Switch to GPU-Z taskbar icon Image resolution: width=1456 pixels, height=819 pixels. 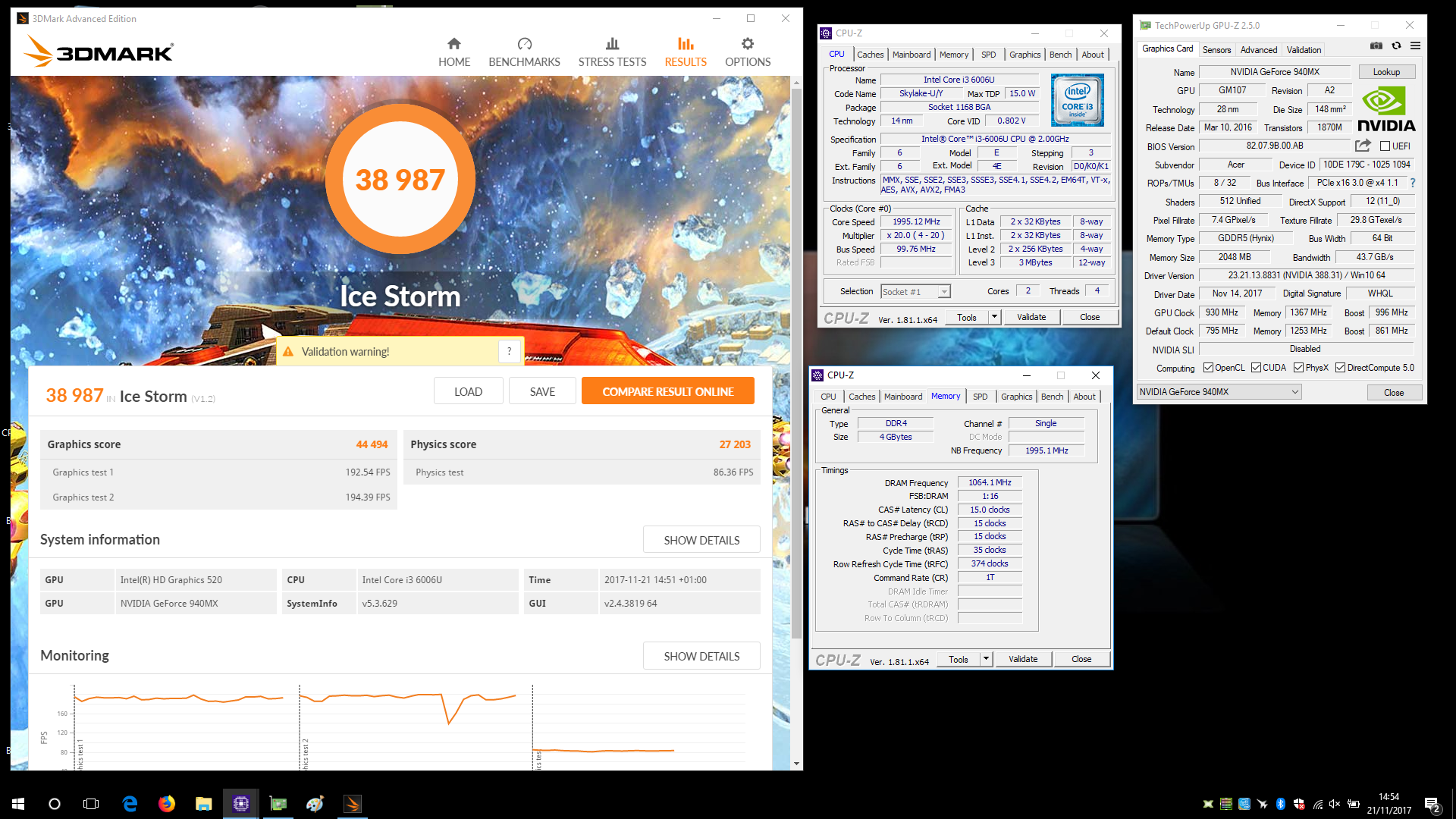[x=278, y=804]
